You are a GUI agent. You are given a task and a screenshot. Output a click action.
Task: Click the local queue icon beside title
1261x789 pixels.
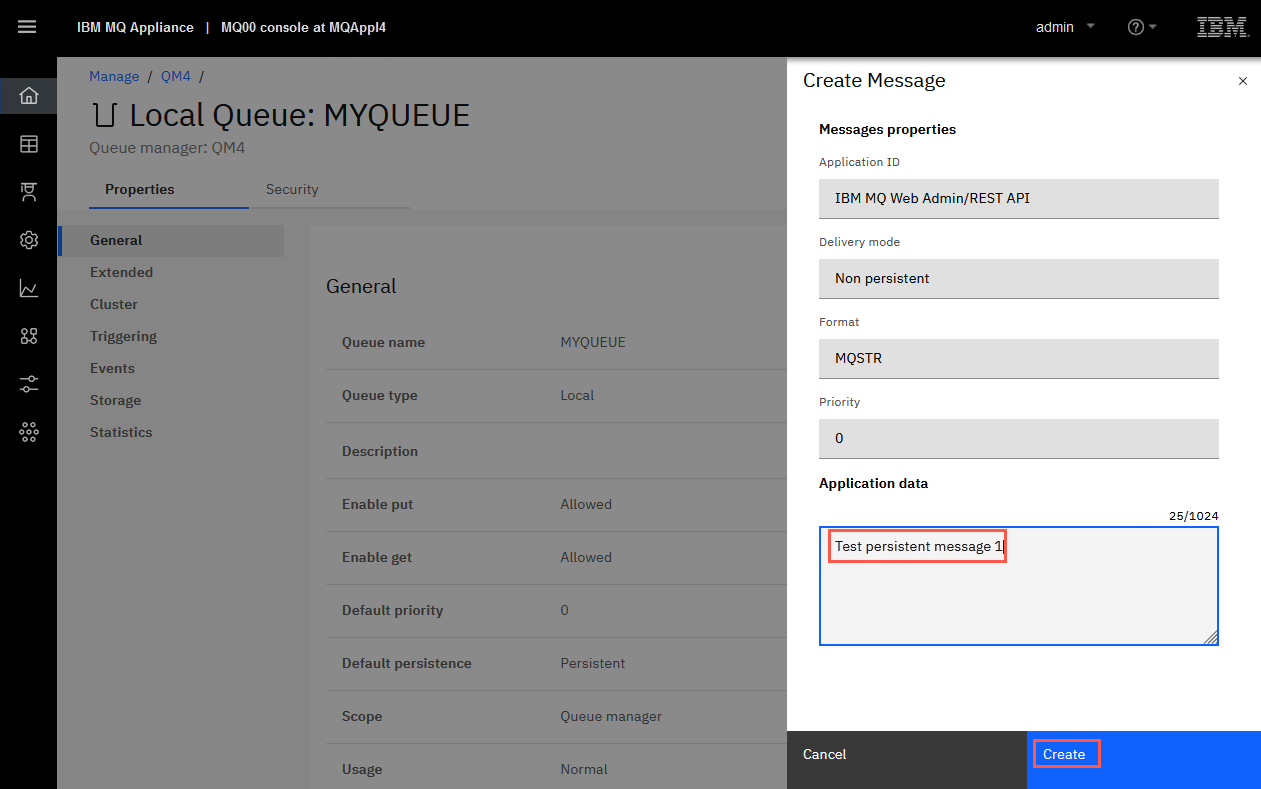[x=105, y=115]
